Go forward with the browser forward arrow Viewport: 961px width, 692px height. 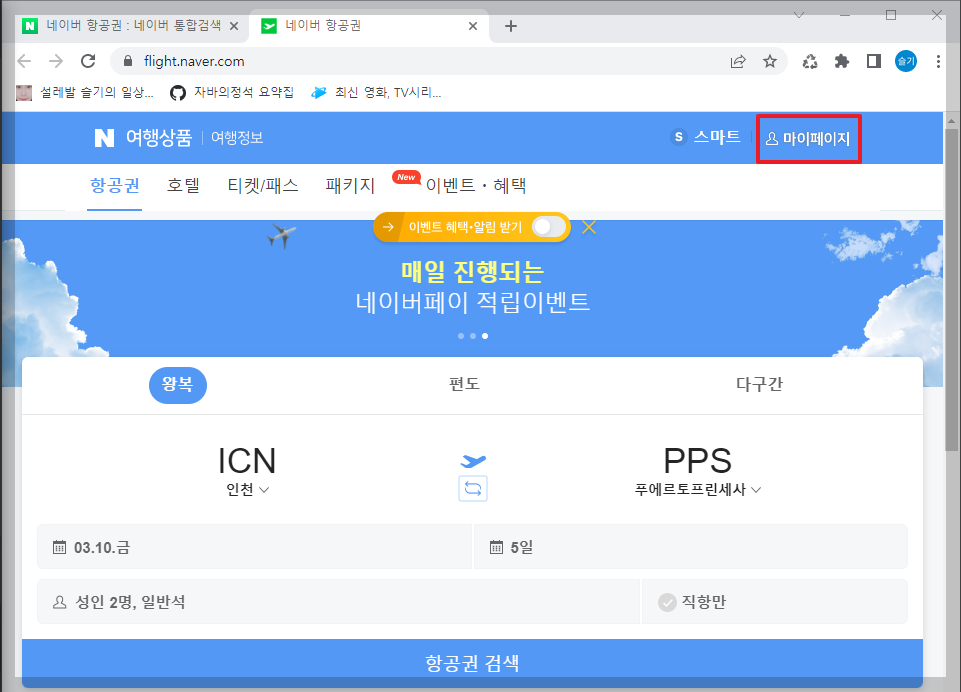click(56, 61)
